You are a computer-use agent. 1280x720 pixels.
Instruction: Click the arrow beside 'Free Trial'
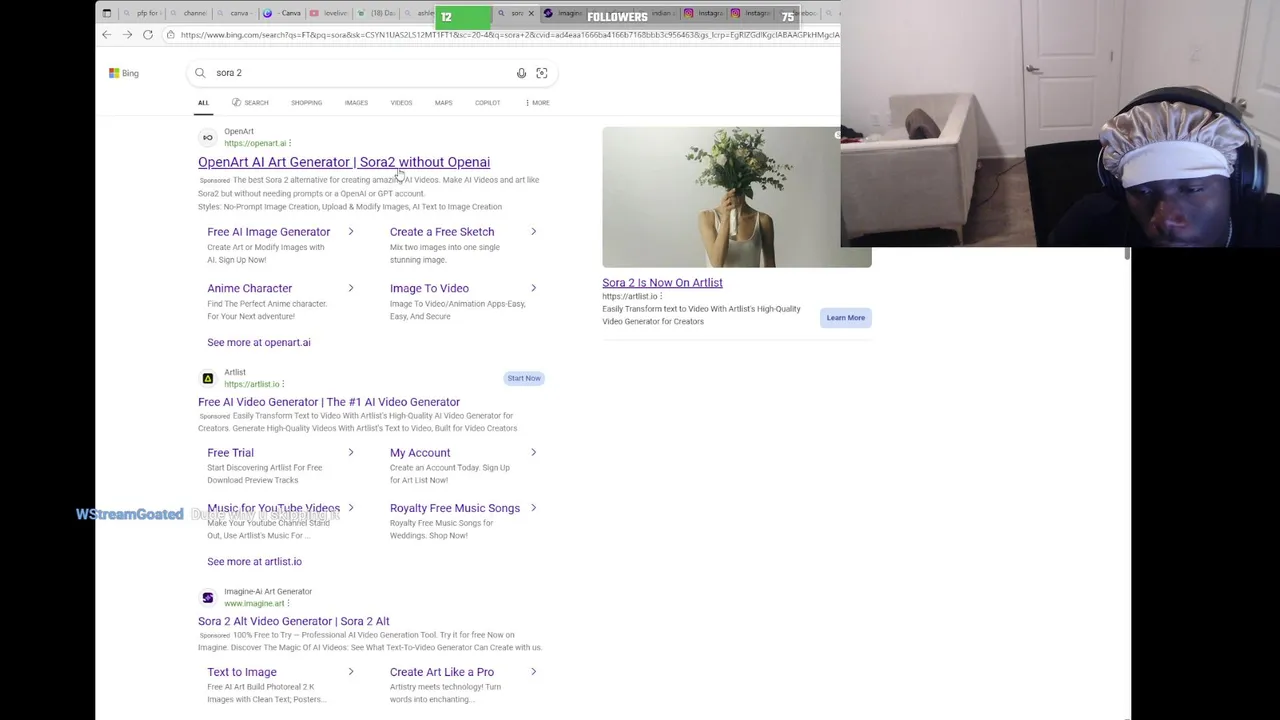pos(351,453)
